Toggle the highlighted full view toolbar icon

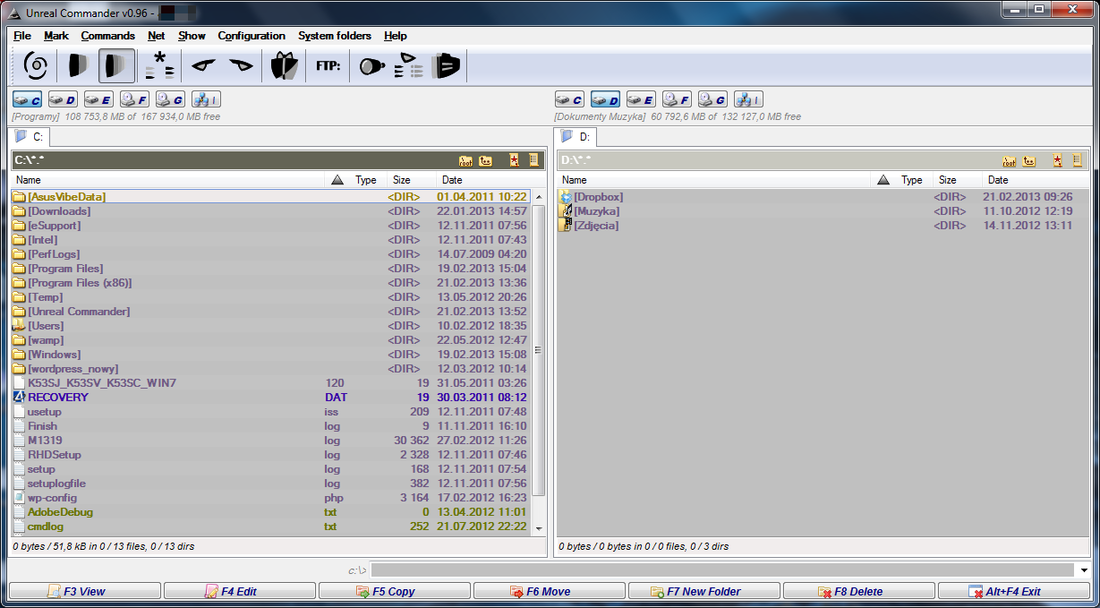(116, 66)
